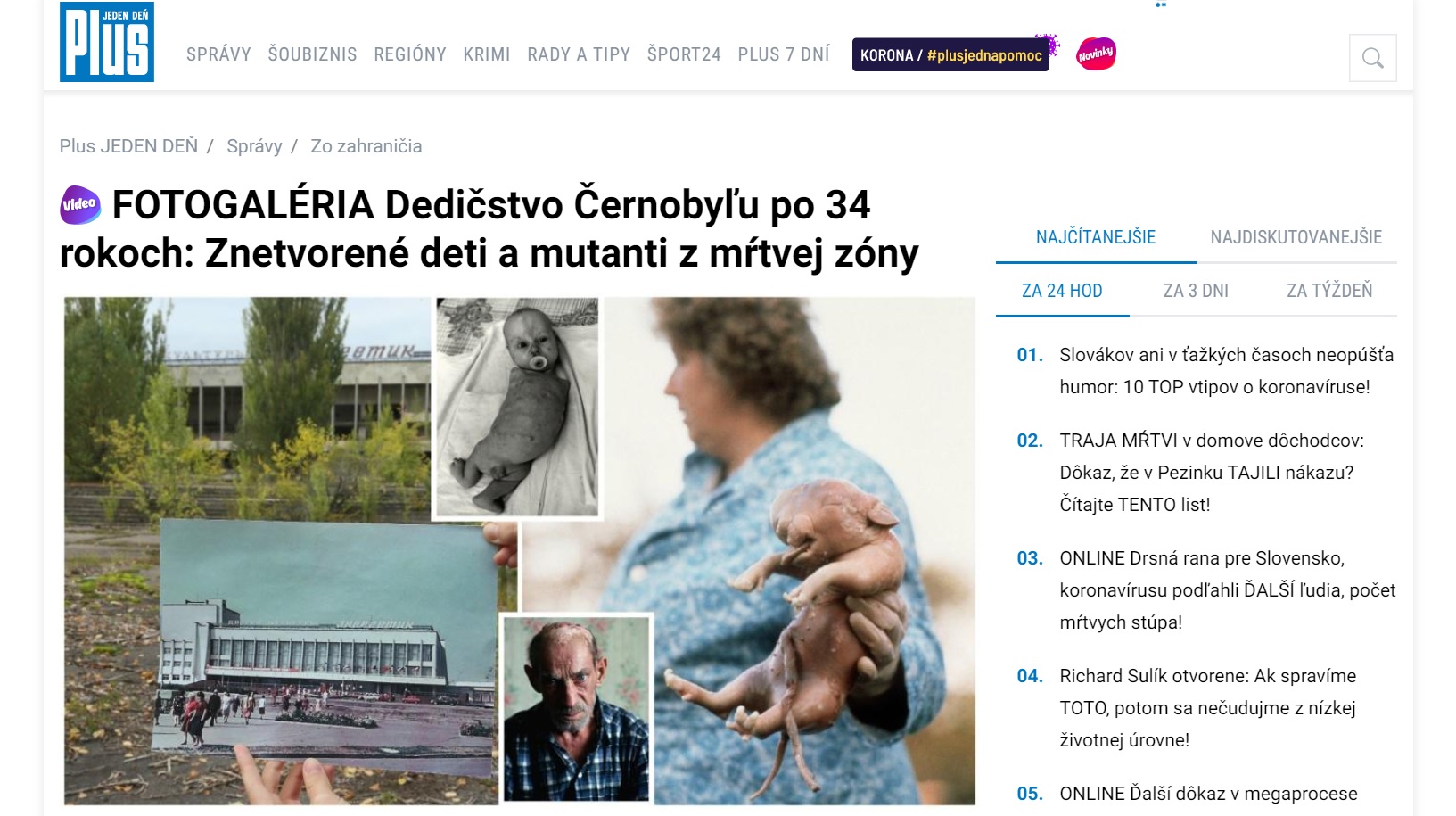Open the search magnifier icon

[x=1372, y=58]
